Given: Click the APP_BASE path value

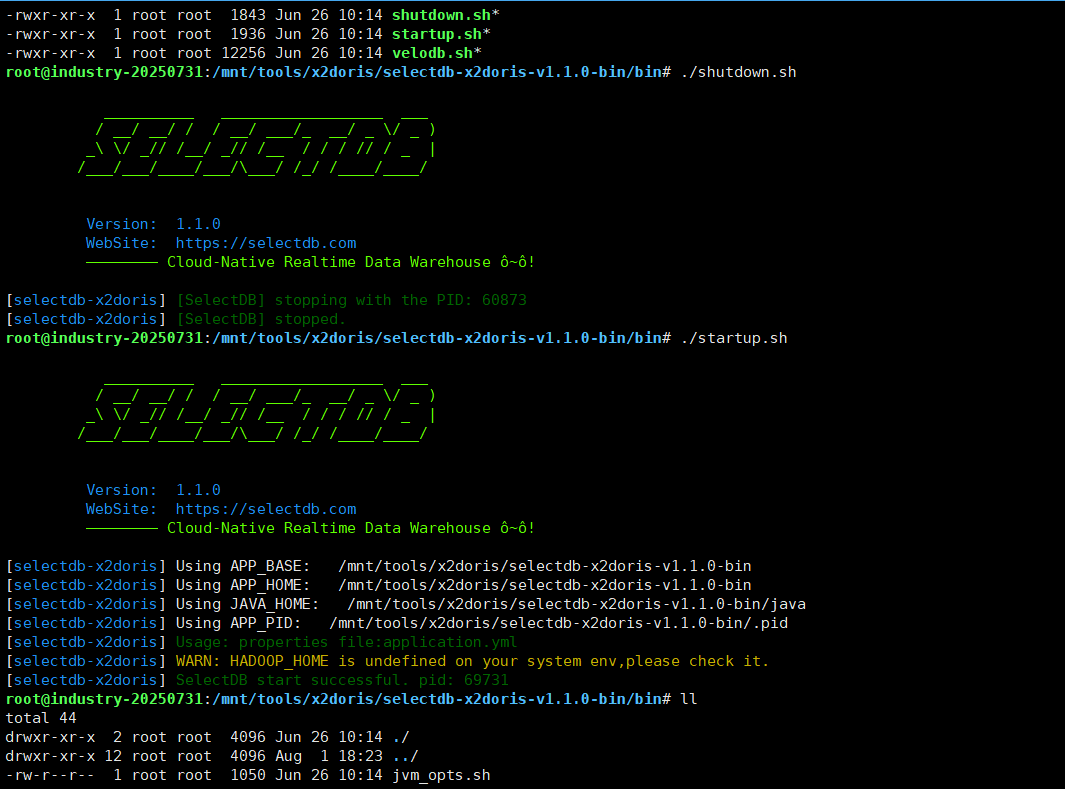Looking at the screenshot, I should tap(545, 566).
